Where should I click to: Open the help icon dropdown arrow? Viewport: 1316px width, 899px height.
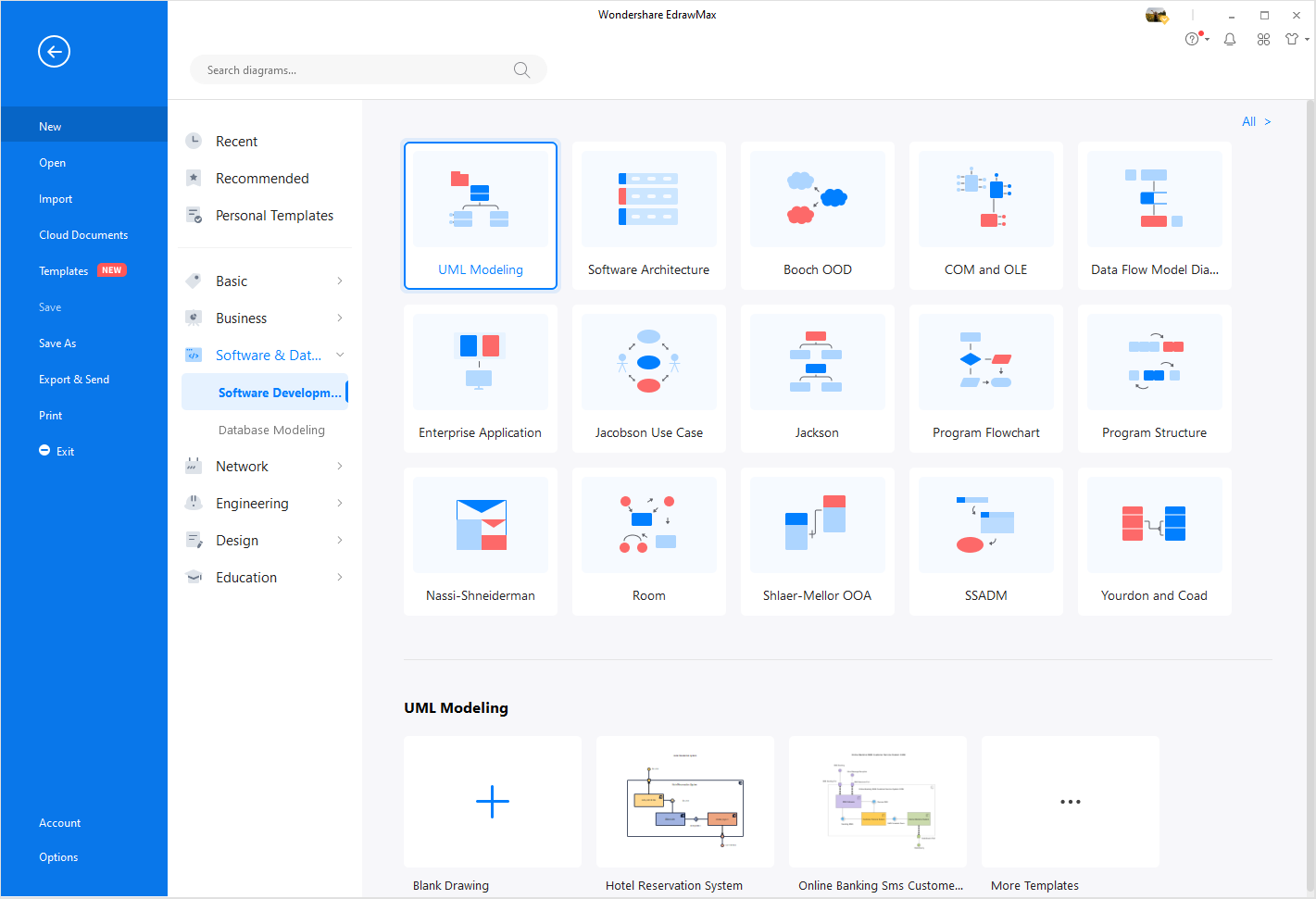[x=1207, y=40]
